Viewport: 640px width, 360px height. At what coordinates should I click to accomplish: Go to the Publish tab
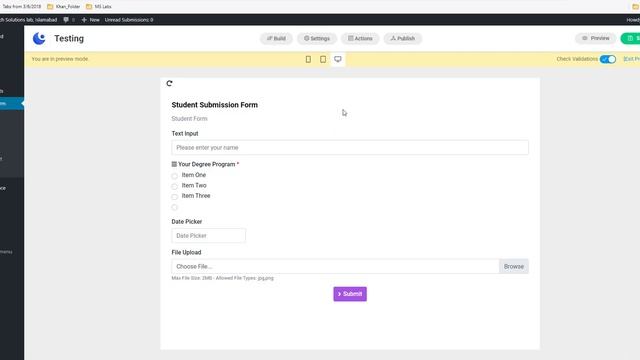point(403,38)
